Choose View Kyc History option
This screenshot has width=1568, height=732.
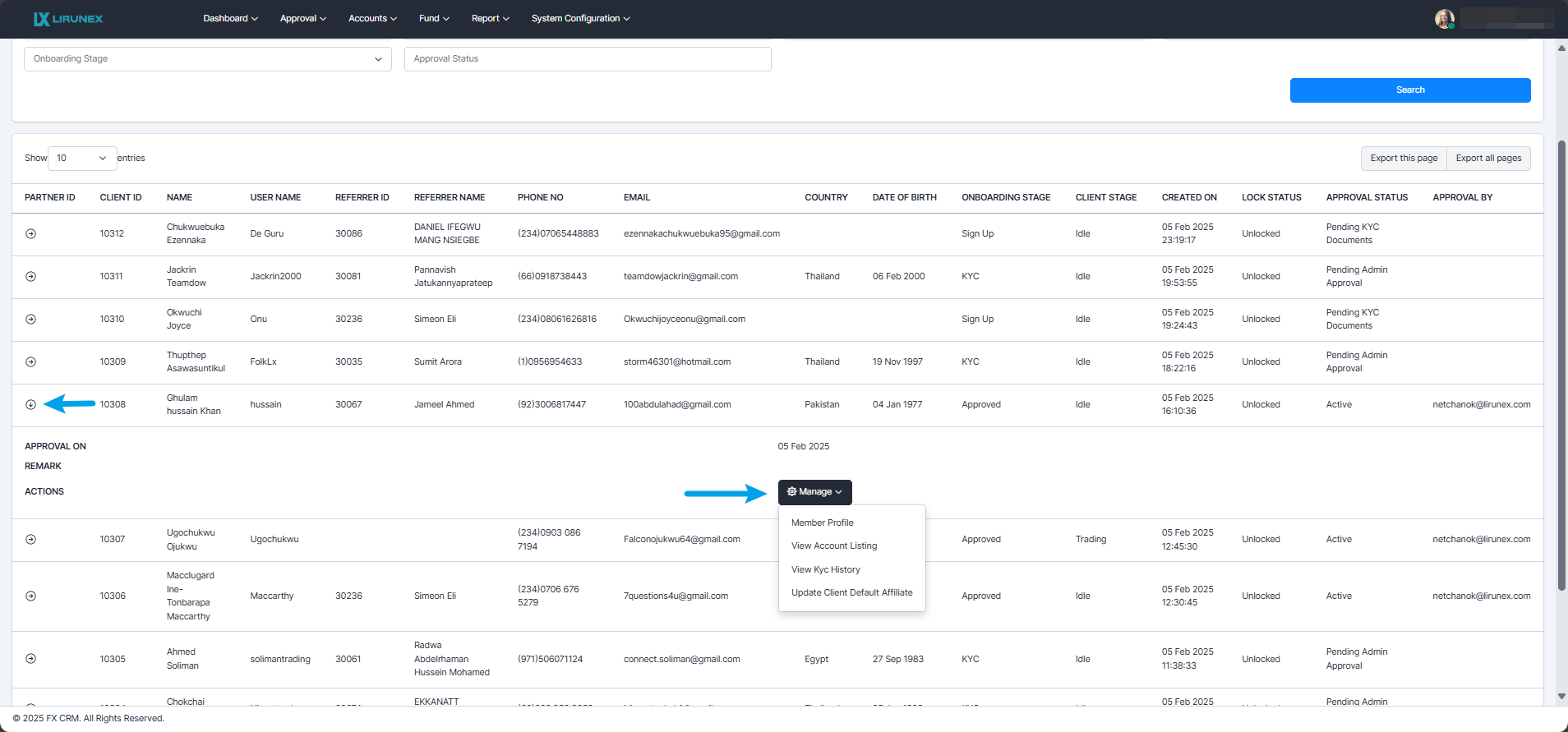coord(825,570)
